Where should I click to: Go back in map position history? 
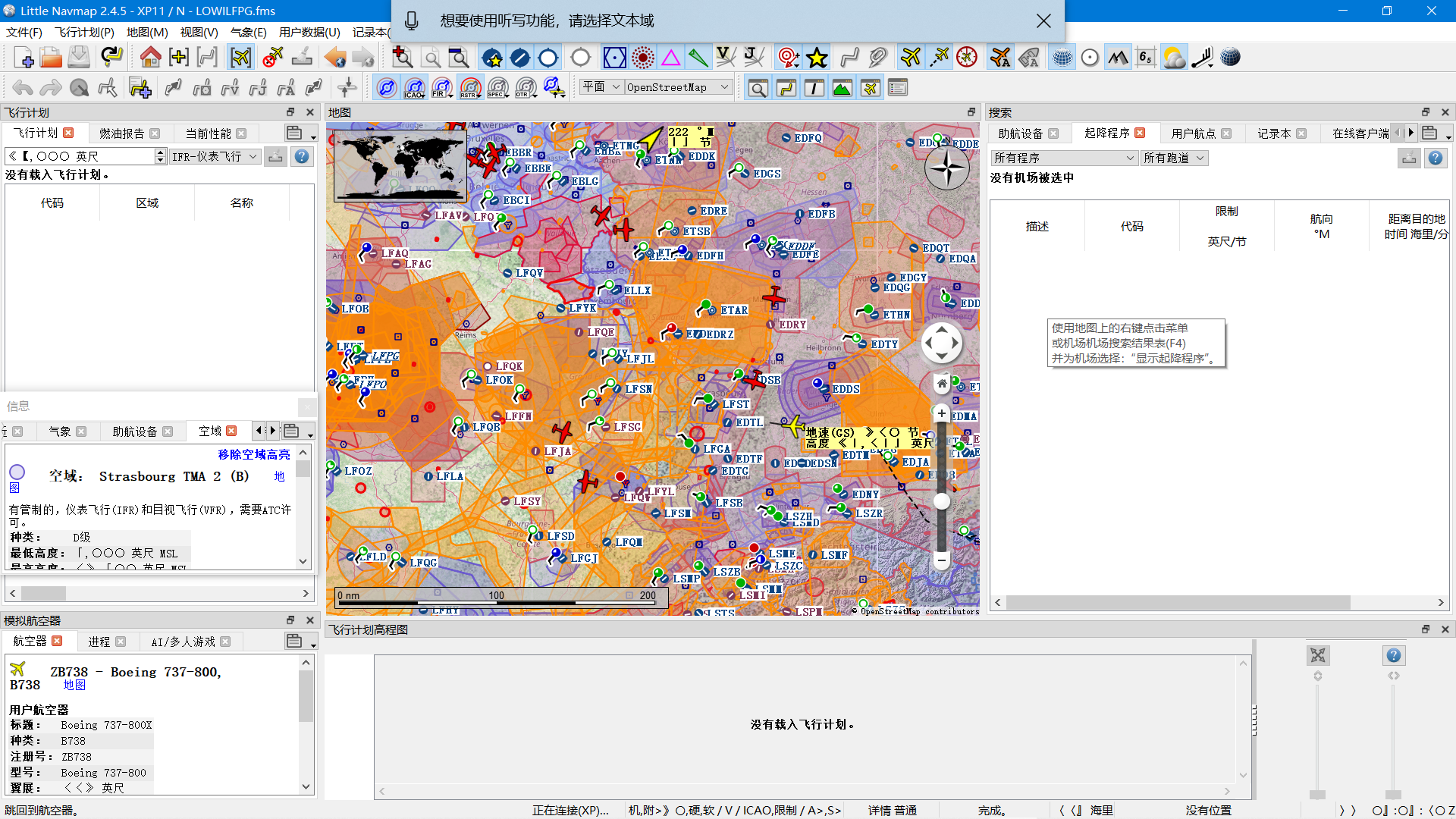tap(334, 58)
